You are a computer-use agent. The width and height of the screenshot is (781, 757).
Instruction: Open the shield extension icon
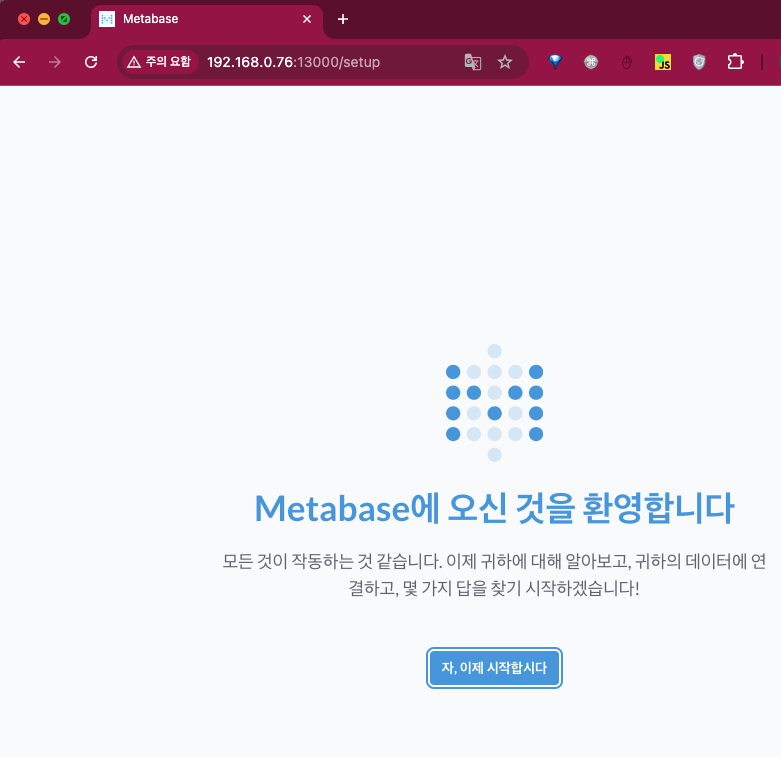point(699,62)
